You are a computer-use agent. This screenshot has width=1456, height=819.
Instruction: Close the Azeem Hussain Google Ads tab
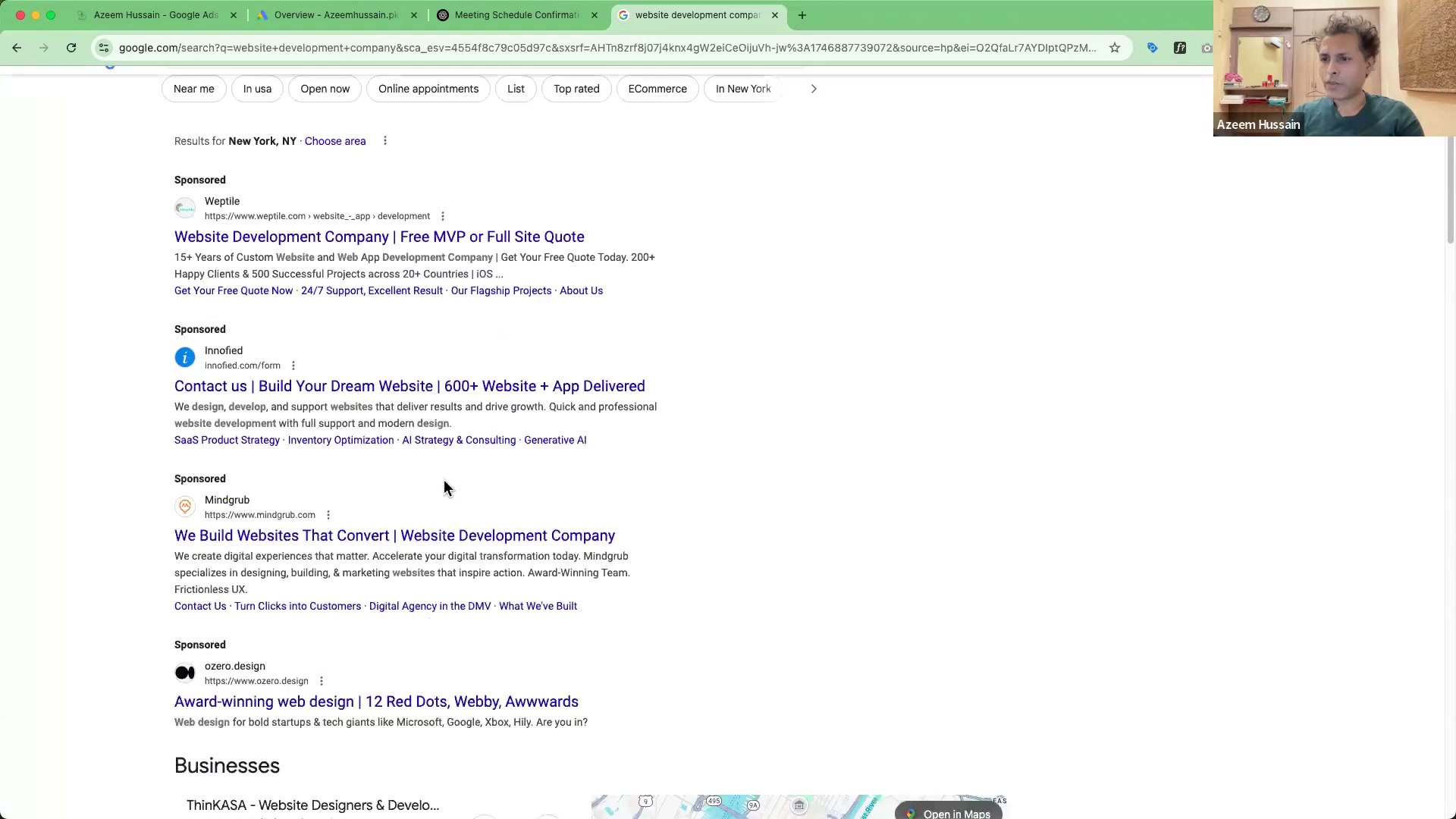[234, 15]
